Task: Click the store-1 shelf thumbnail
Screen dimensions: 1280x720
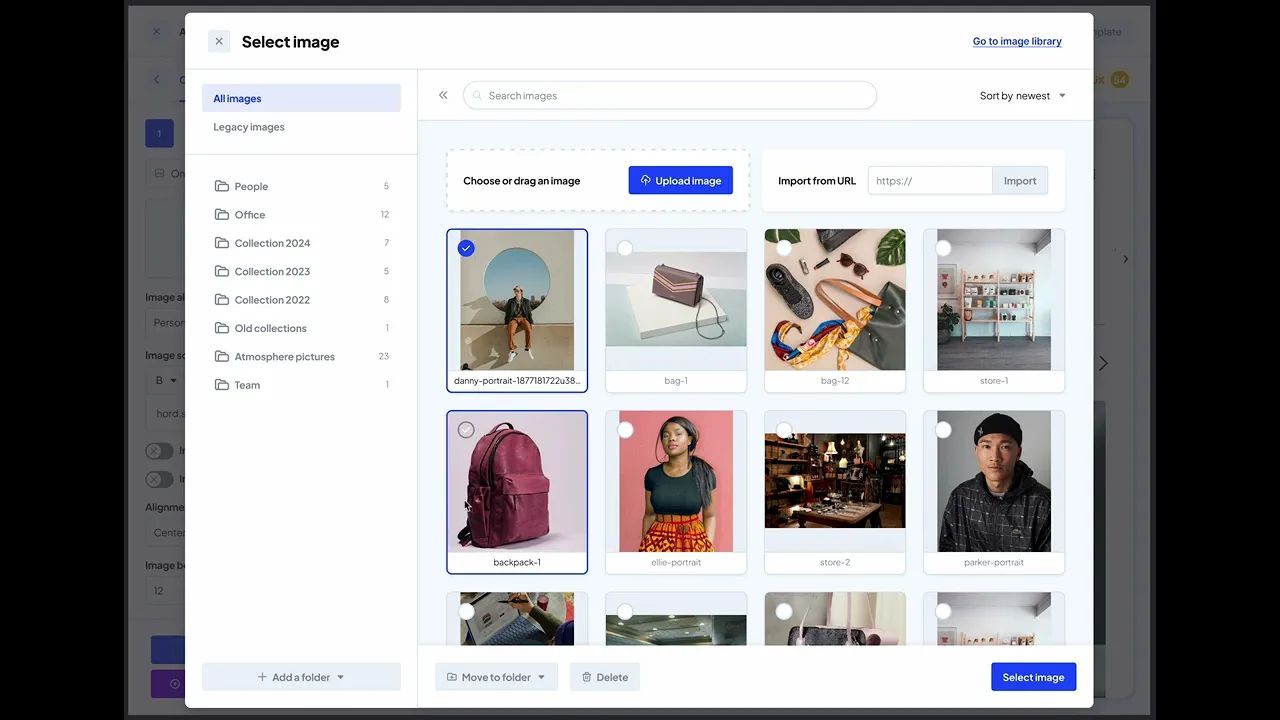Action: pos(994,300)
